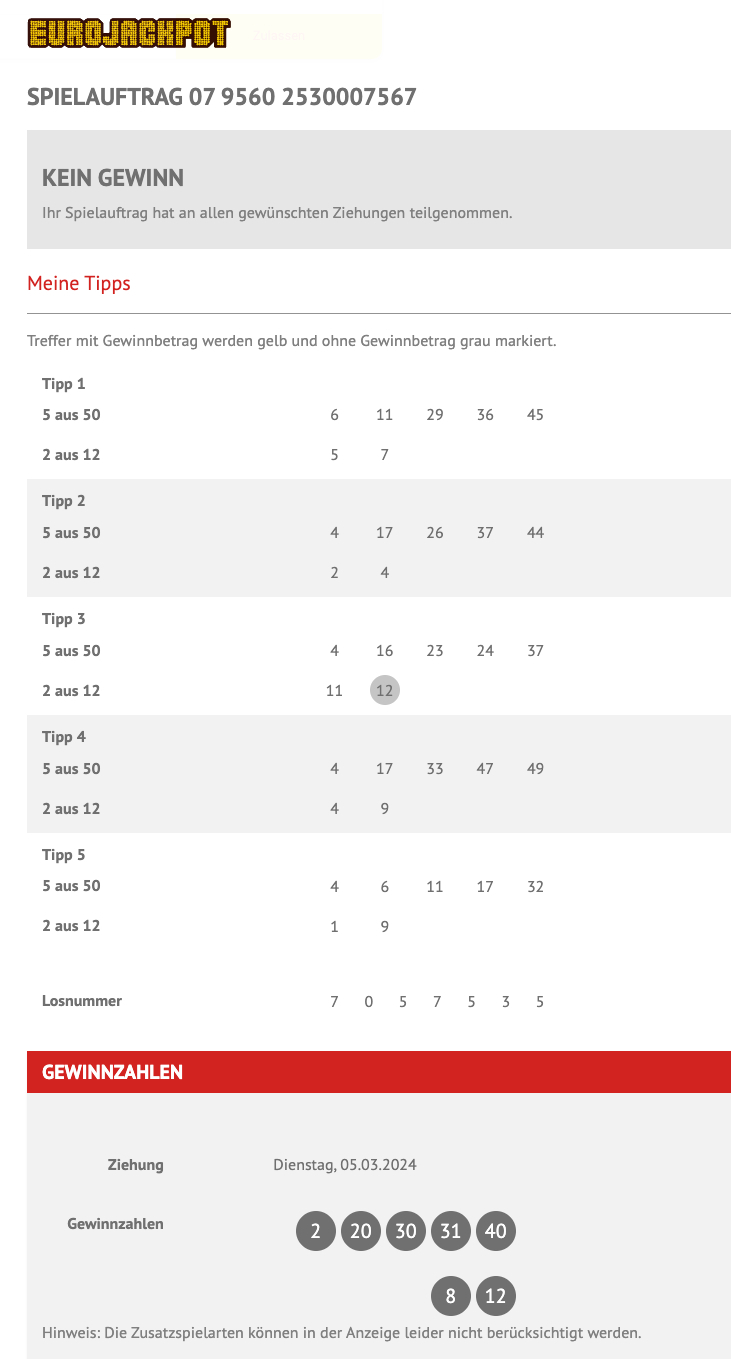Click the Hinweis note about Zusatzspielarten
The image size is (731, 1359).
[341, 1333]
